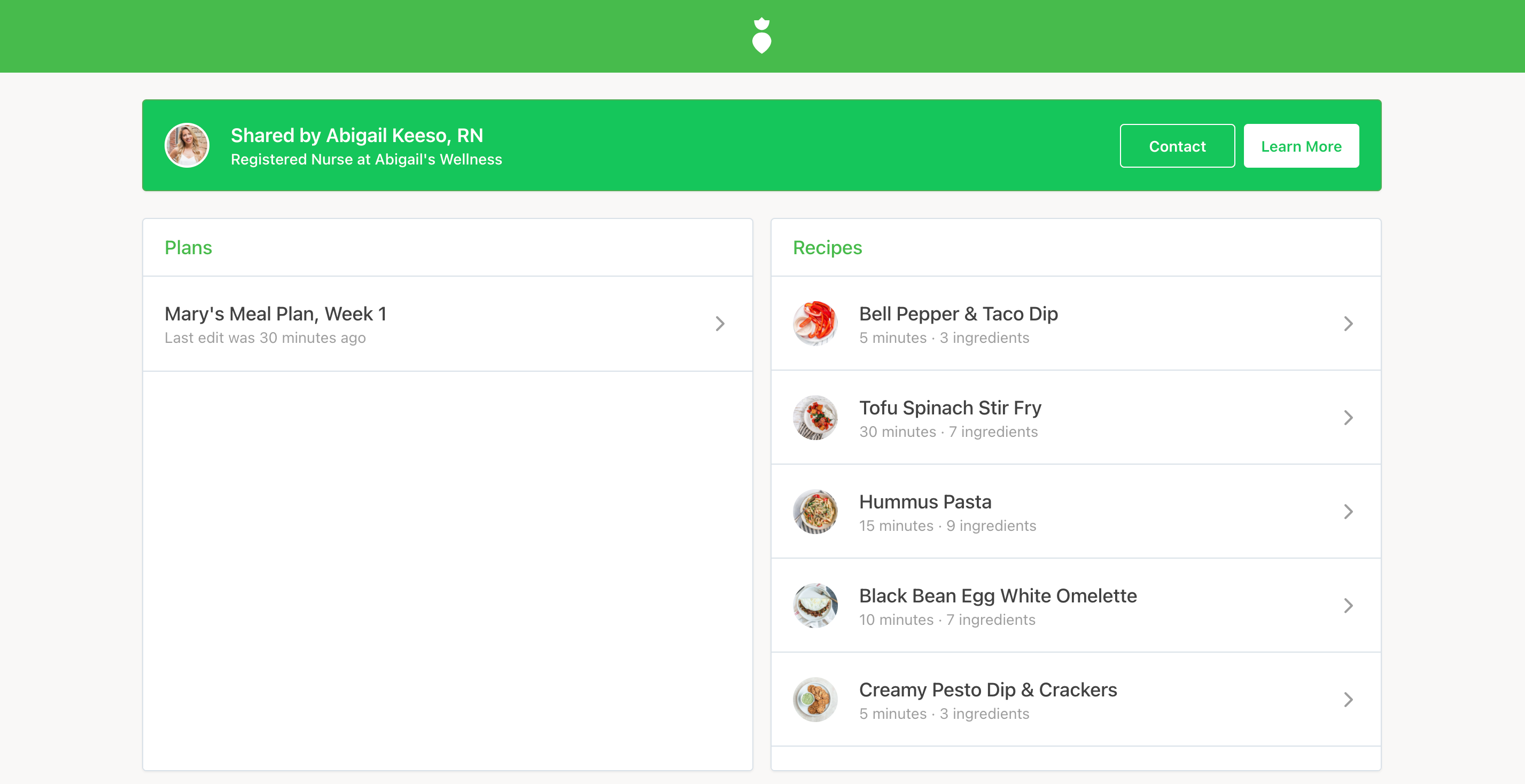The height and width of the screenshot is (784, 1525).
Task: Select the Recipes section heading
Action: point(827,248)
